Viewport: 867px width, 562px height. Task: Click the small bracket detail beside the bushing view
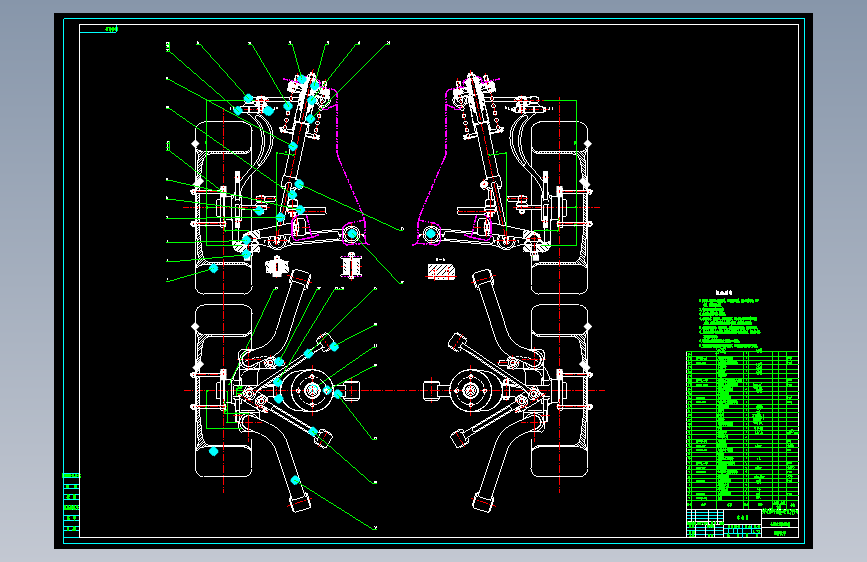(276, 267)
